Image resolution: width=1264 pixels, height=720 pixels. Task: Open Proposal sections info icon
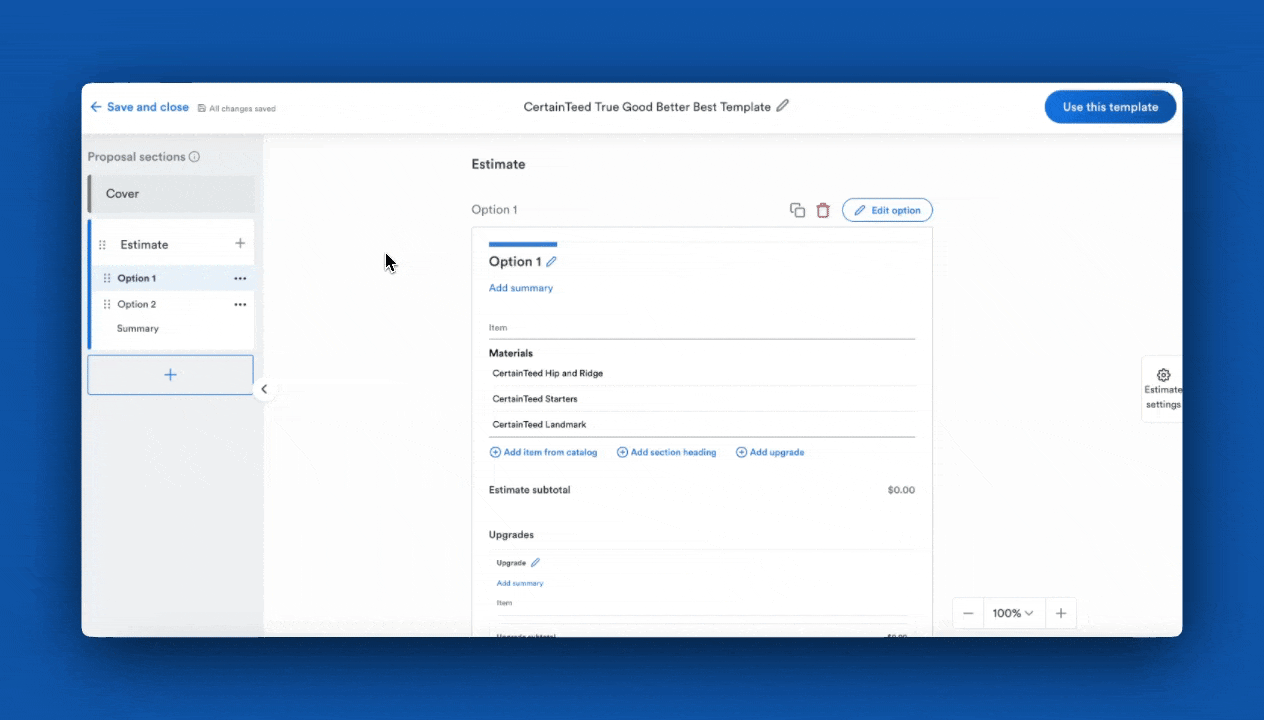click(194, 157)
